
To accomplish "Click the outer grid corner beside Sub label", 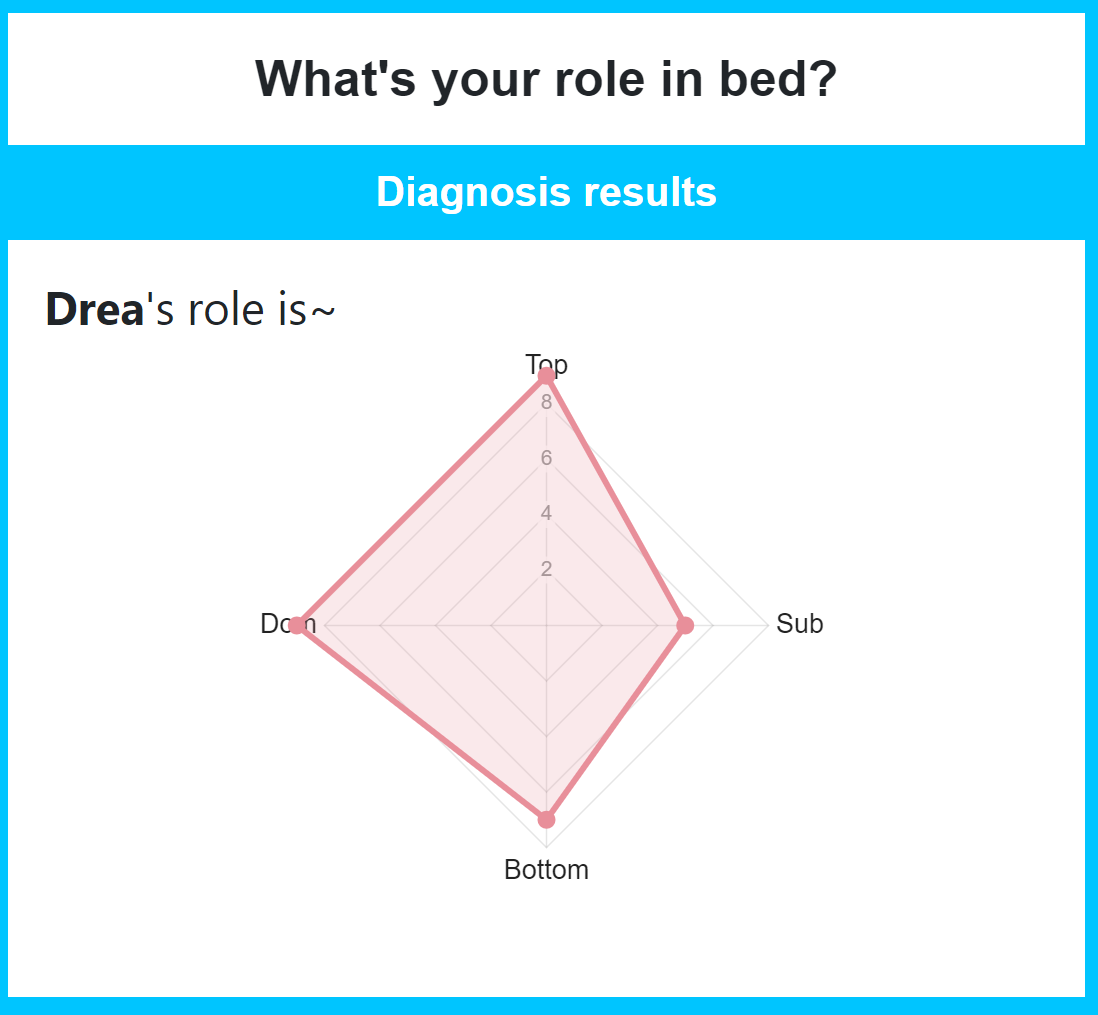I will click(x=768, y=626).
